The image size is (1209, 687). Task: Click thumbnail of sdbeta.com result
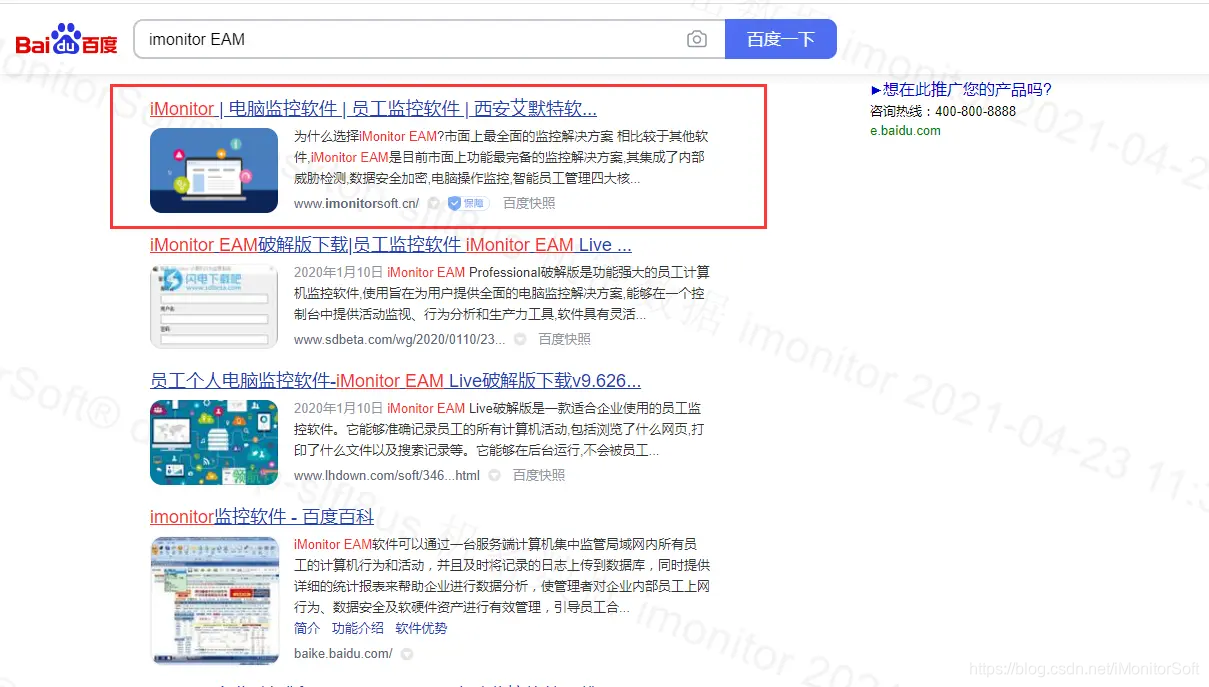click(x=214, y=306)
